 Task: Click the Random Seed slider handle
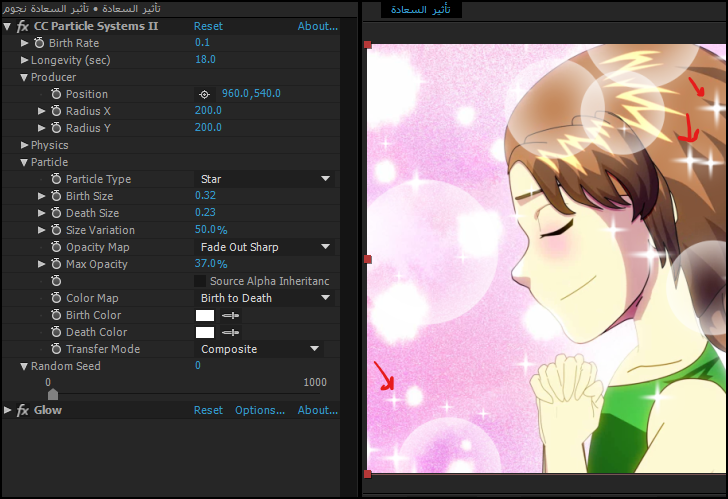53,394
